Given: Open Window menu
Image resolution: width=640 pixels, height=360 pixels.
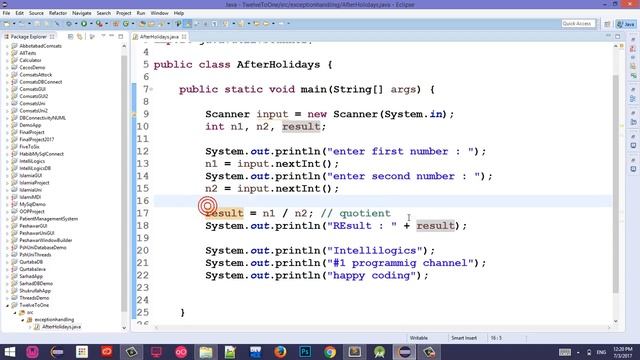Looking at the screenshot, I should pos(159,13).
